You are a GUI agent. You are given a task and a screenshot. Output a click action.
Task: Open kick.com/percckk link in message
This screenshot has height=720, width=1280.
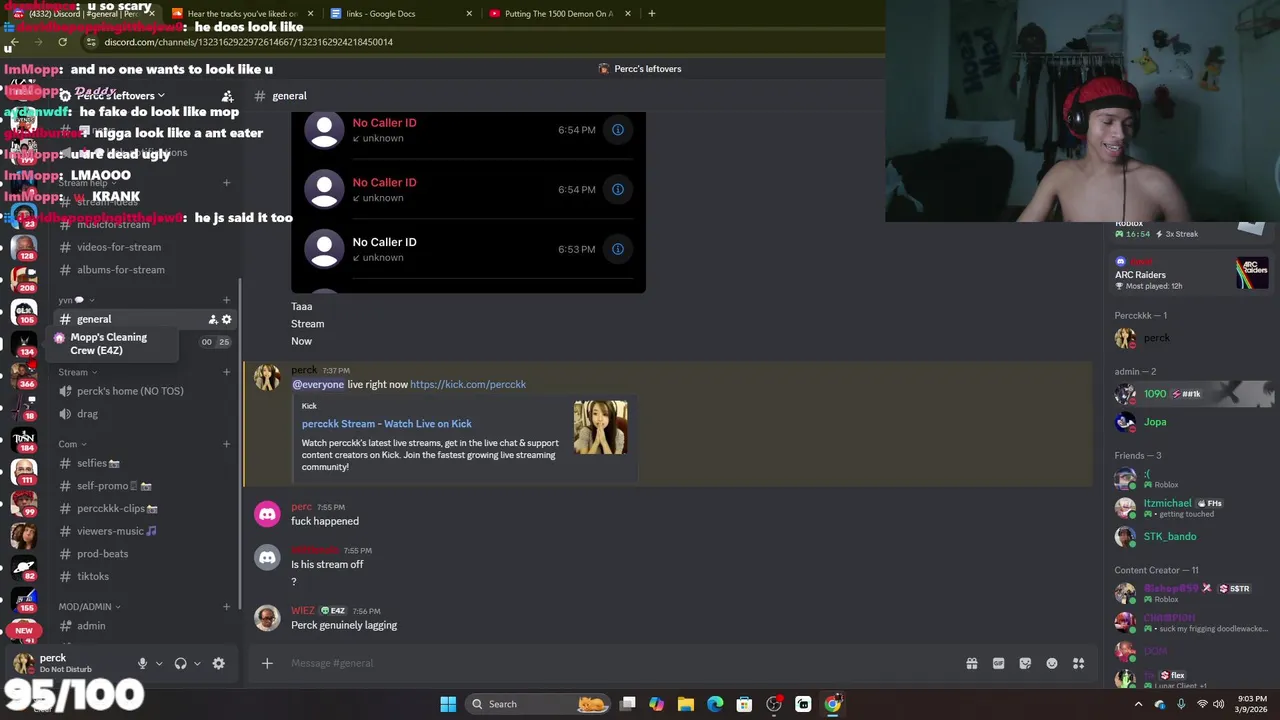(x=468, y=384)
